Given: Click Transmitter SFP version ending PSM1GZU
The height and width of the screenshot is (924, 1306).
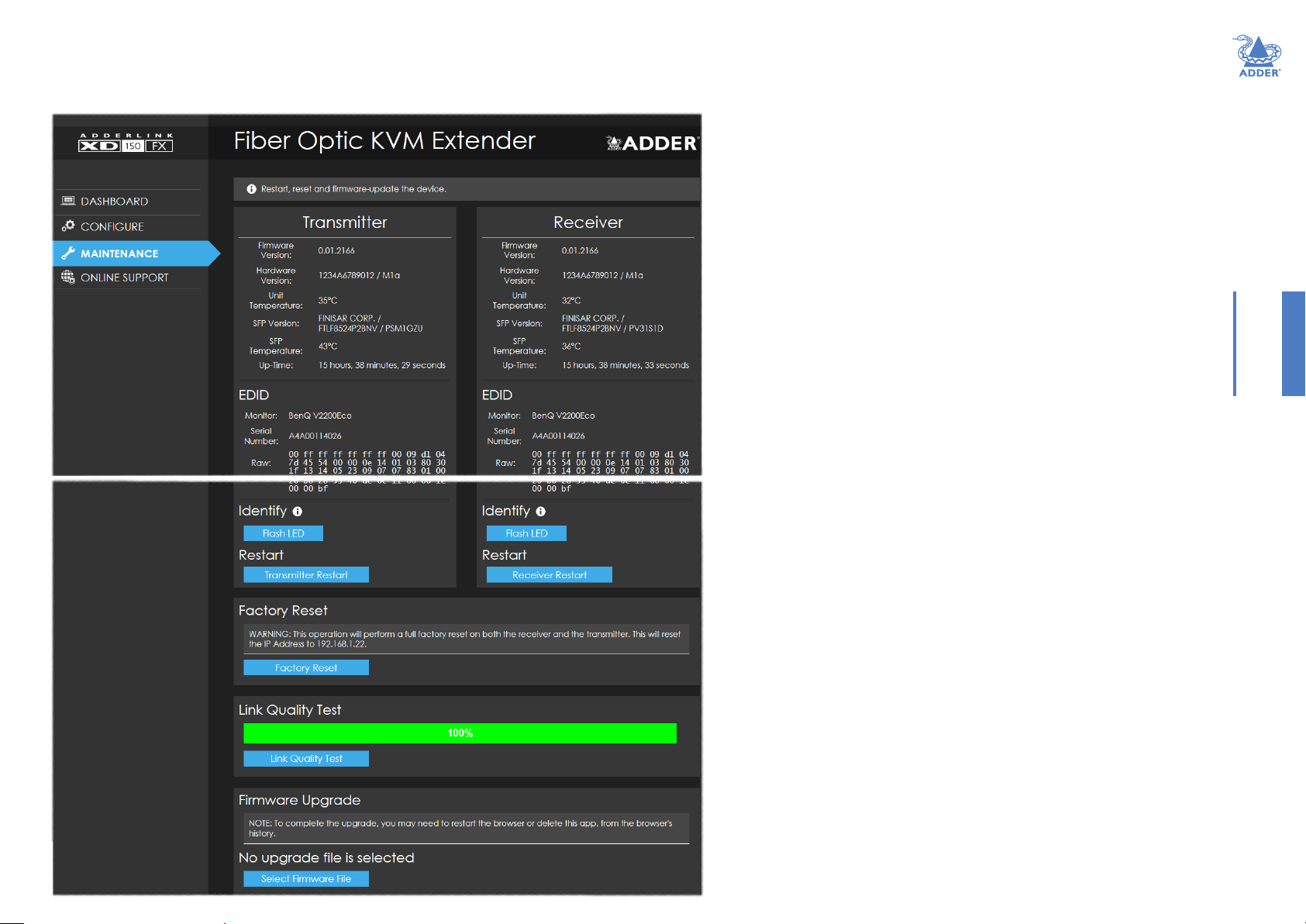Looking at the screenshot, I should pyautogui.click(x=370, y=324).
